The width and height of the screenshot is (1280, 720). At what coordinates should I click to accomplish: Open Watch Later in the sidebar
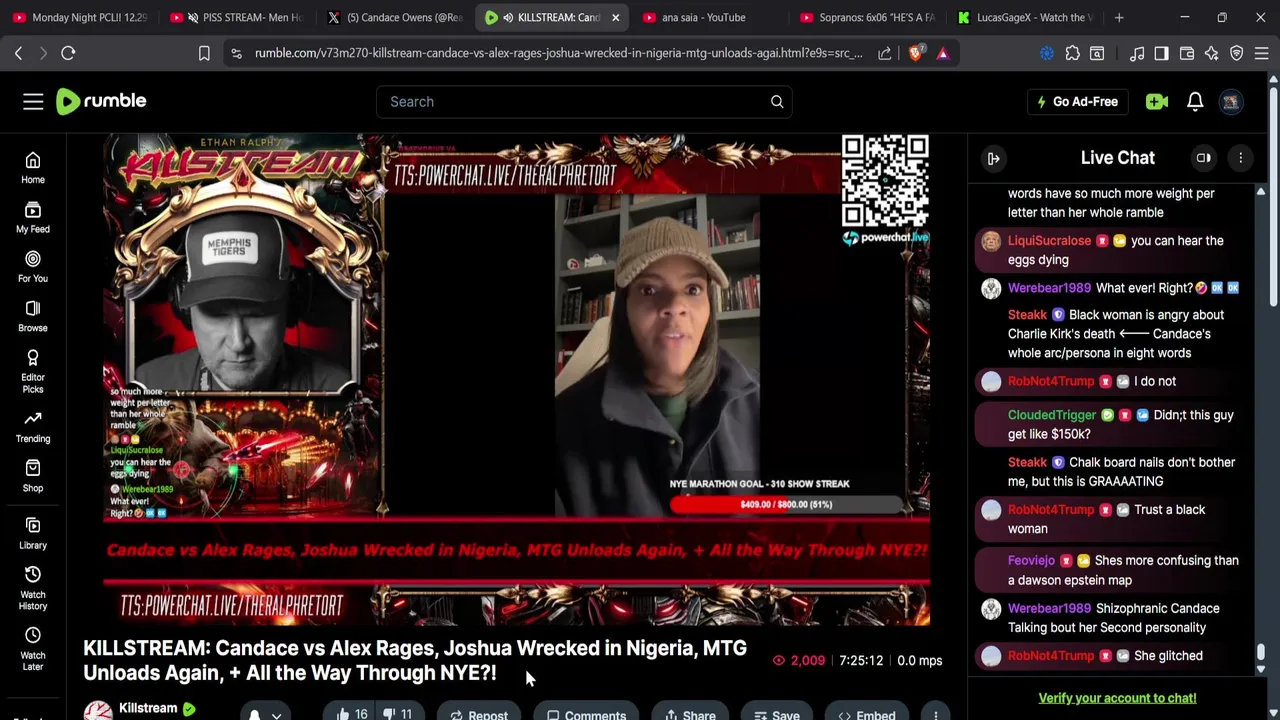(x=33, y=648)
